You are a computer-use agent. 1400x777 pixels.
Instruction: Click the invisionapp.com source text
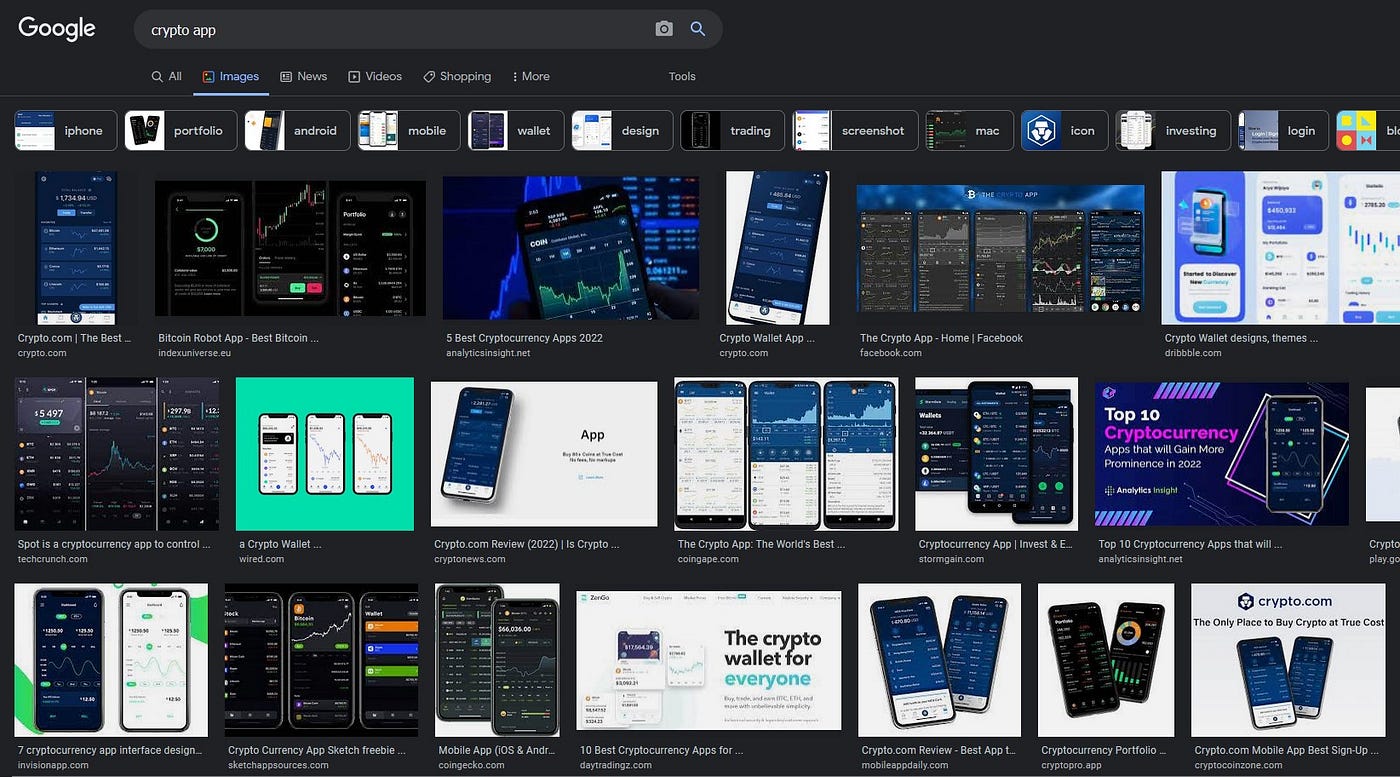coord(54,765)
